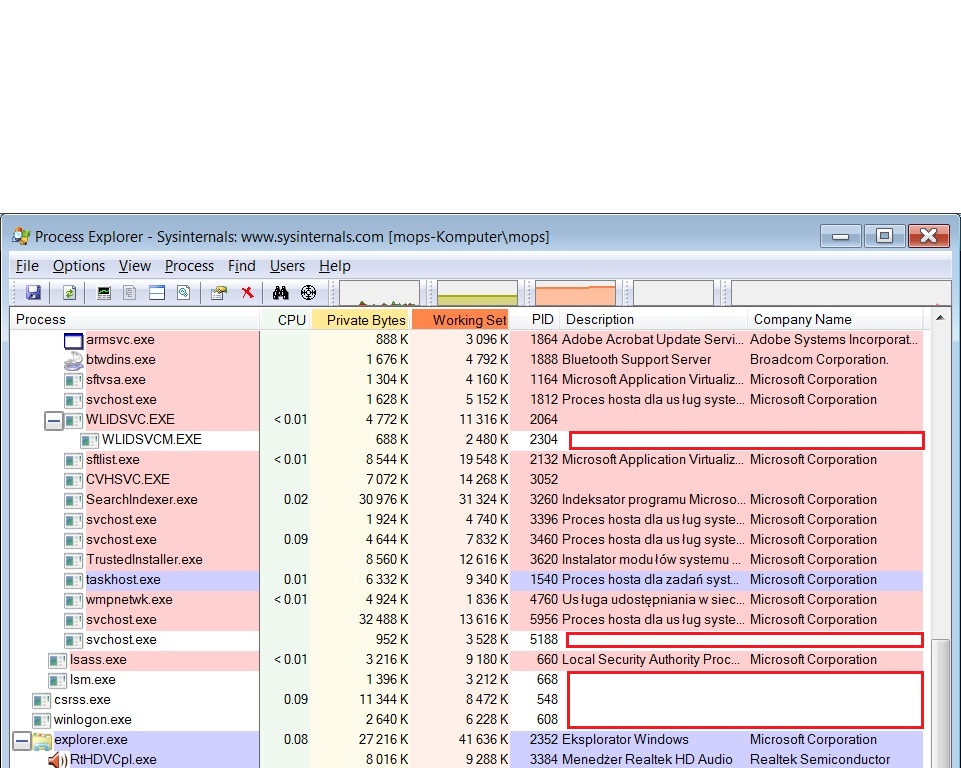This screenshot has height=768, width=961.
Task: Click the Realtek Semiconductor company name
Action: (x=820, y=760)
